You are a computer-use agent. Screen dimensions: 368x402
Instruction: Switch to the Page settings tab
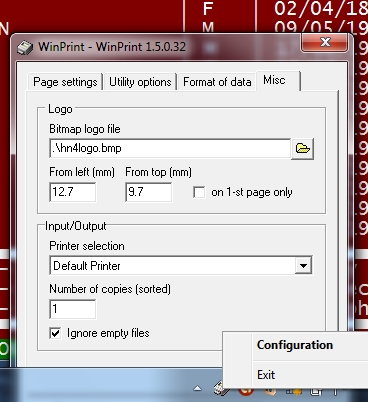[x=65, y=82]
